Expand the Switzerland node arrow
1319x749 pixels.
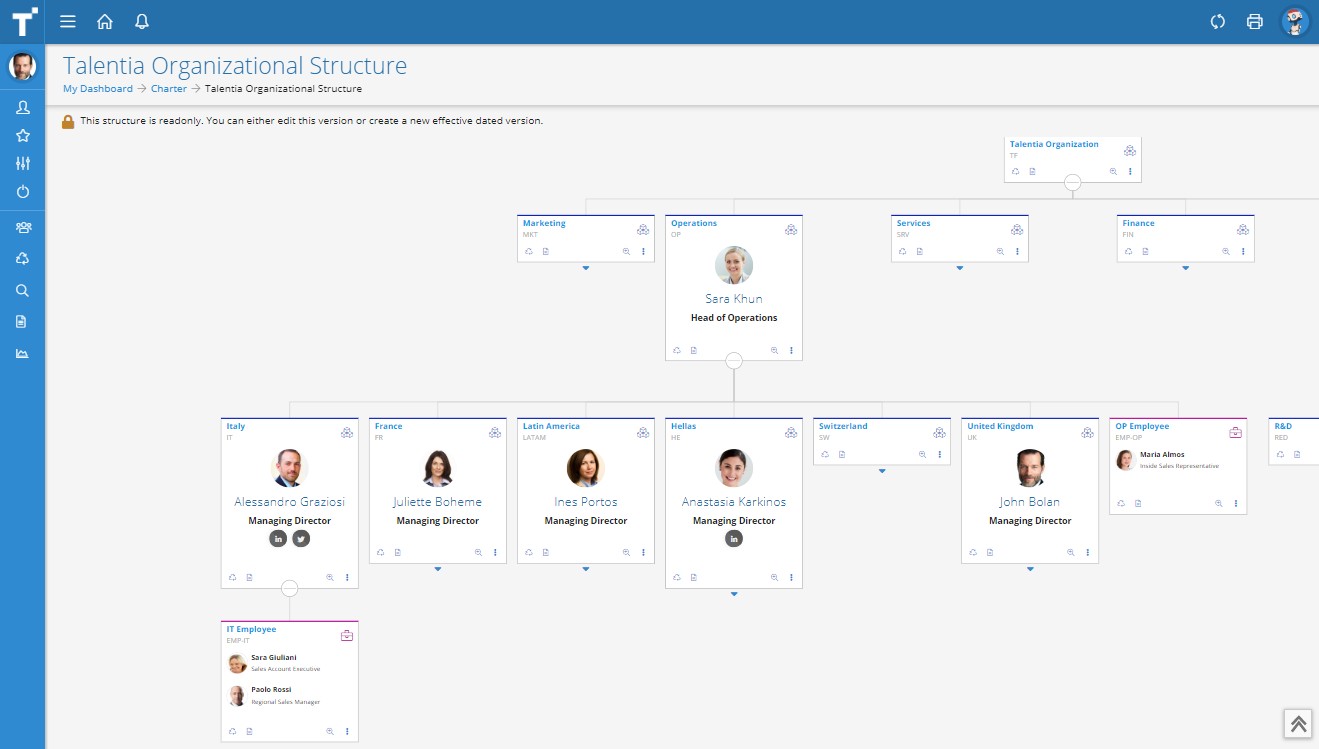click(x=882, y=471)
